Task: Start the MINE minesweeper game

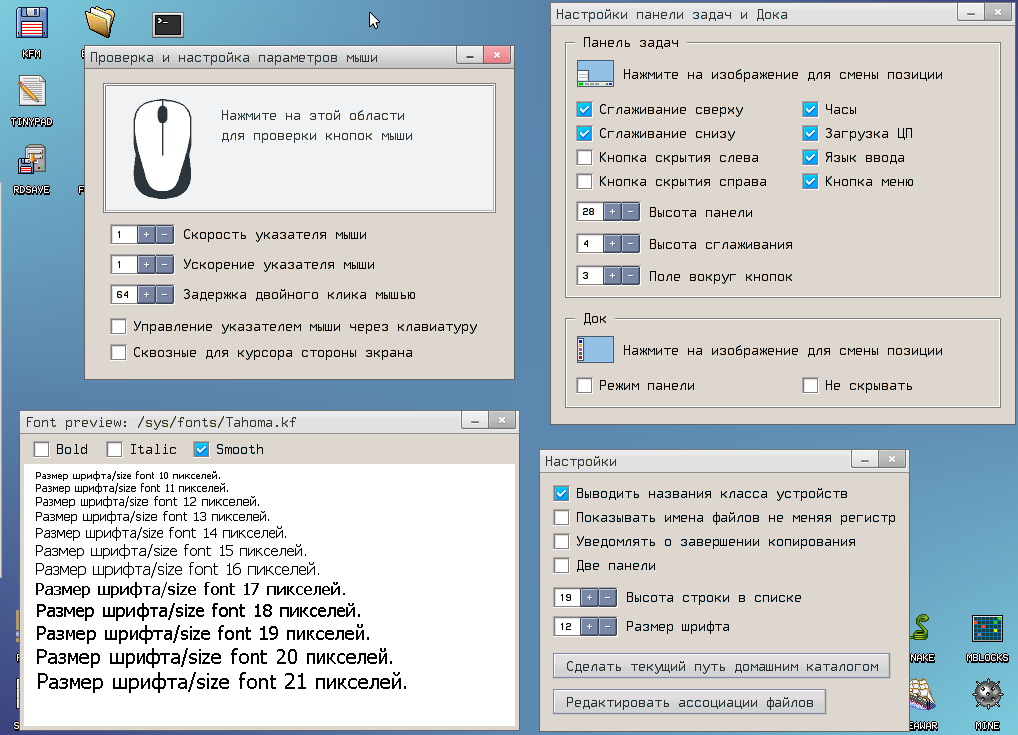Action: (x=988, y=693)
